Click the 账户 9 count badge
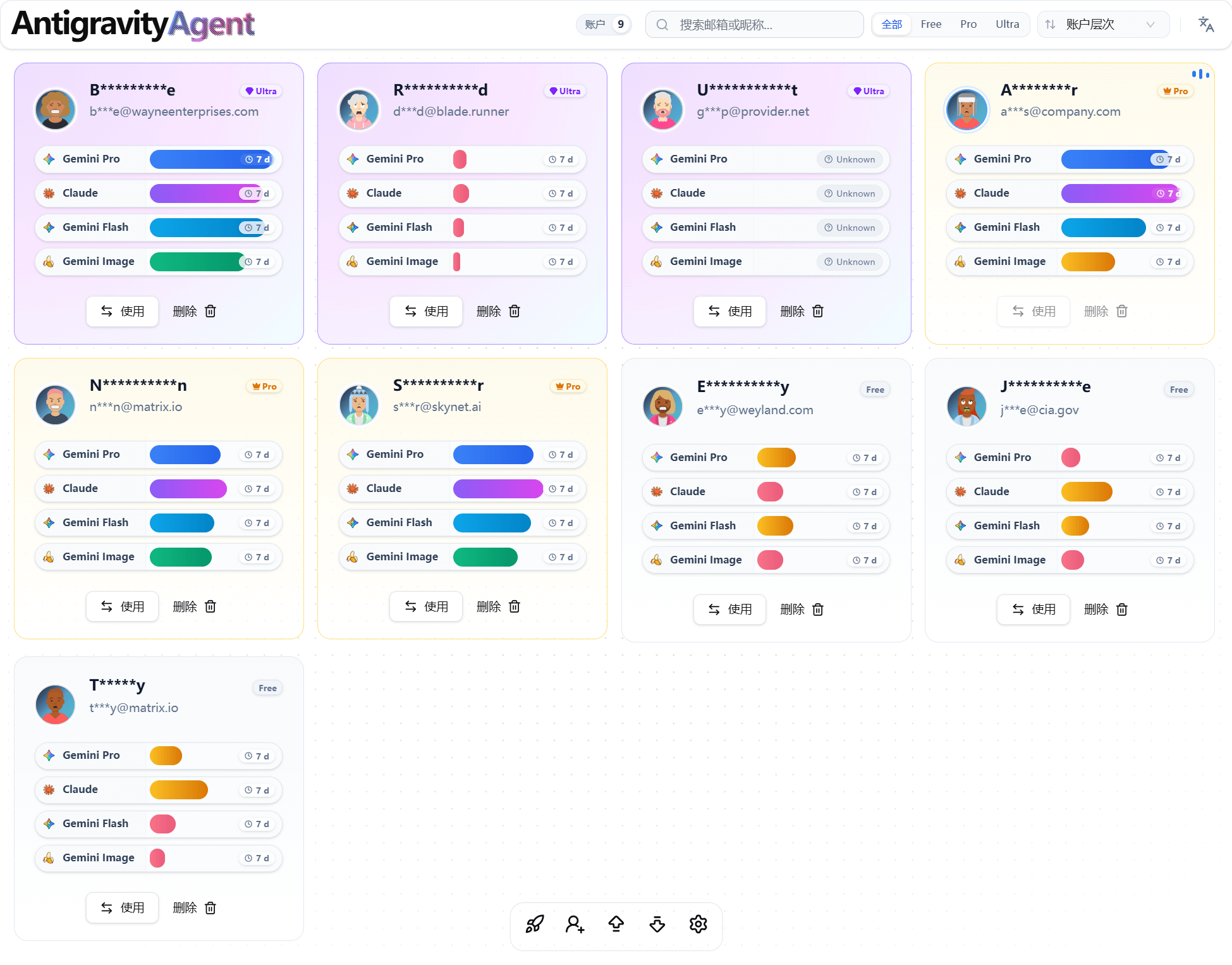The image size is (1232, 965). [x=604, y=25]
